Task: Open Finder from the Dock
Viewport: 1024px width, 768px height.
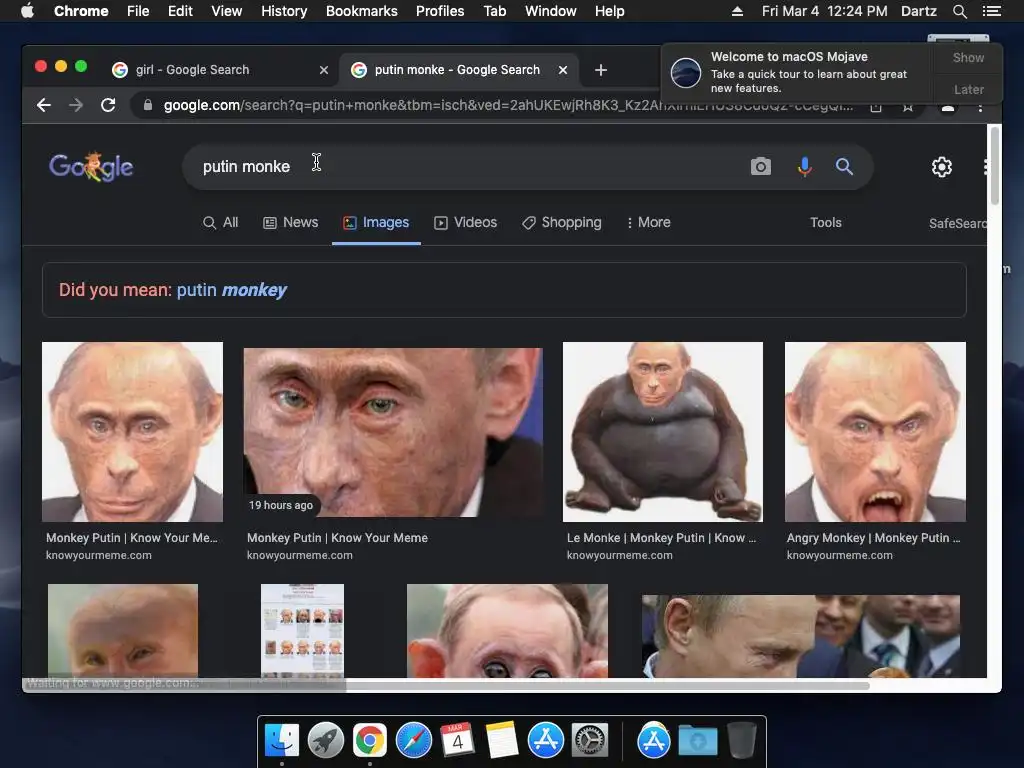Action: pos(282,741)
